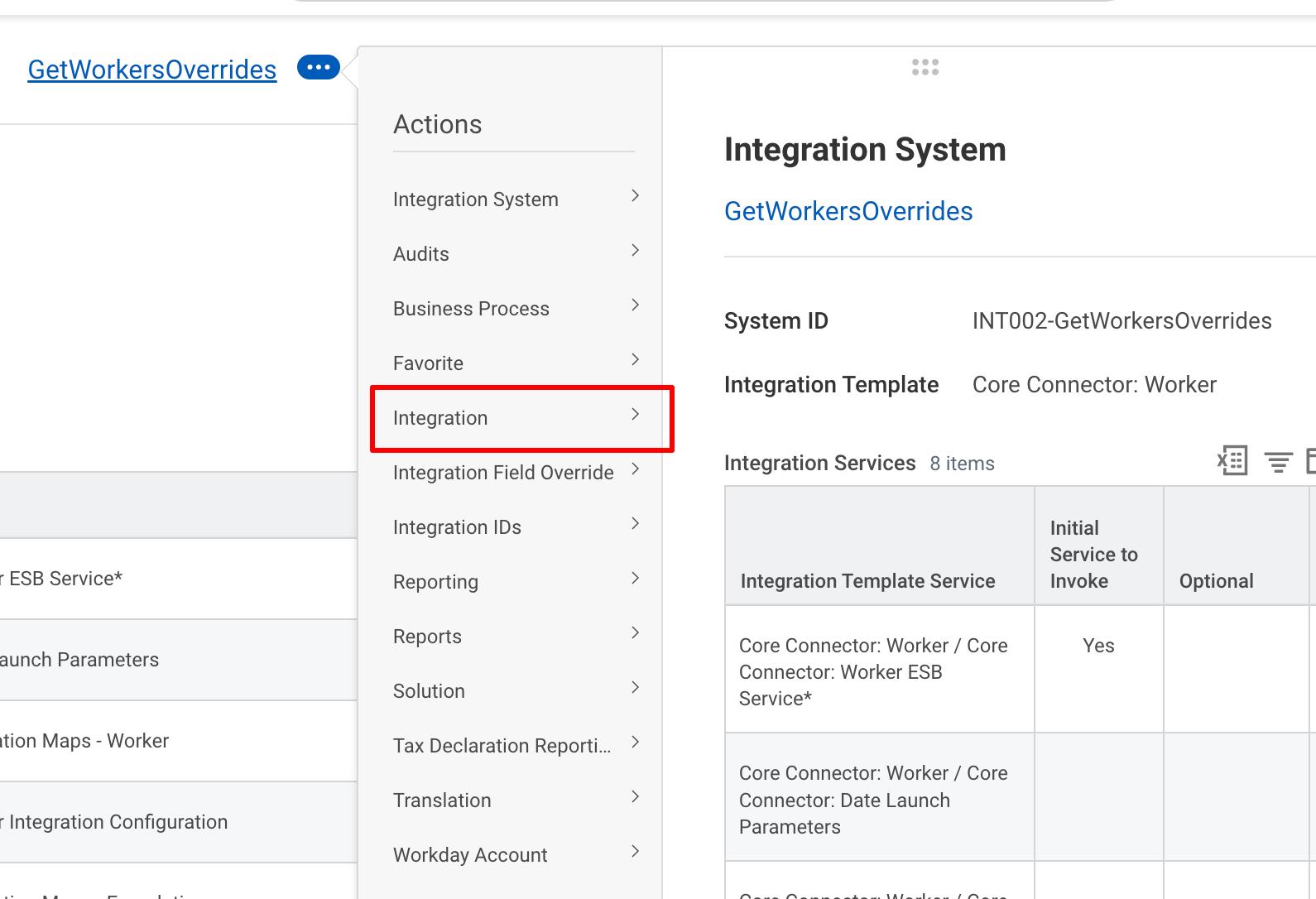
Task: Expand the Integration System submenu chevron
Action: pos(635,196)
